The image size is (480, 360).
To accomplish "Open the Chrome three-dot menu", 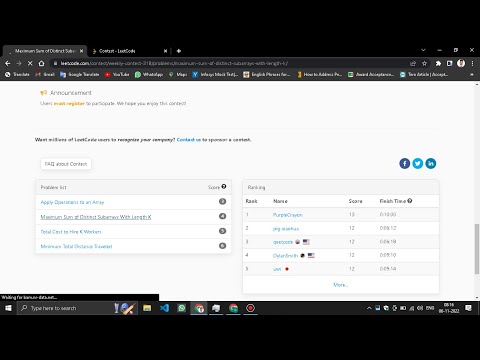I will click(x=472, y=63).
